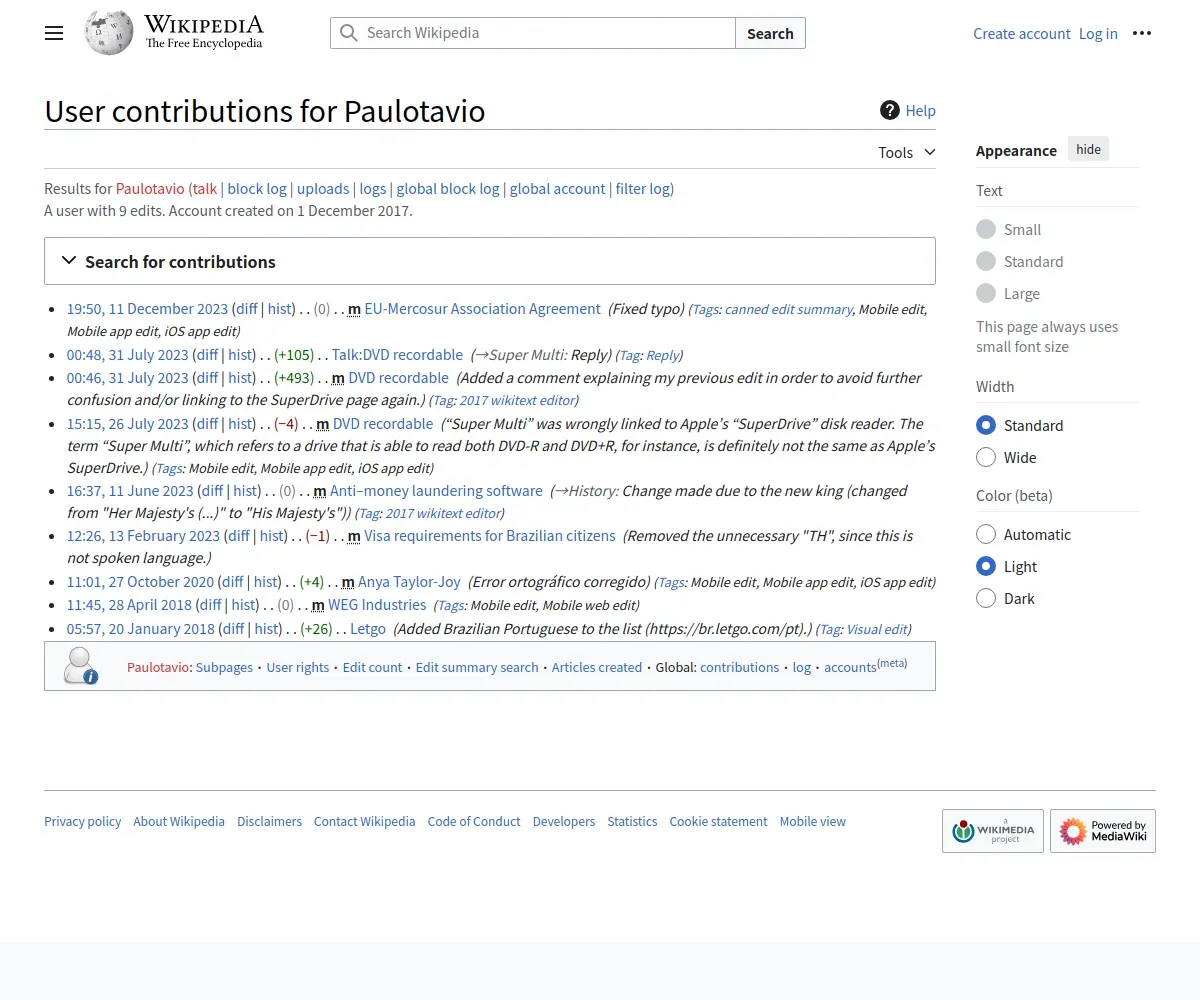Open Edit count link

coord(372,667)
